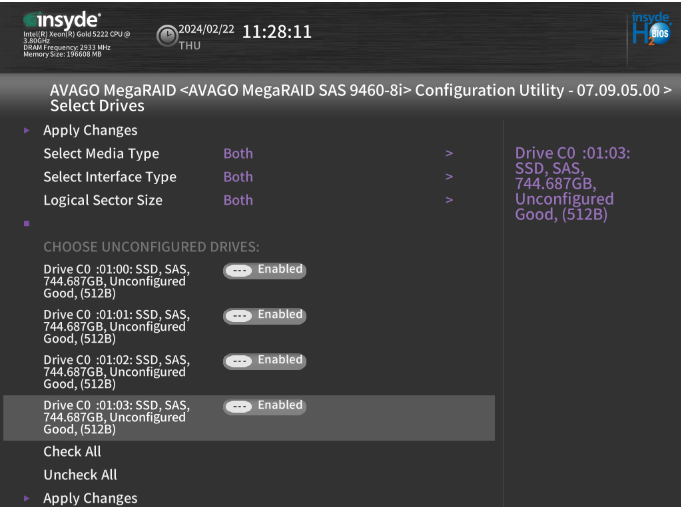Click Apply Changes at the top
The width and height of the screenshot is (681, 507).
tap(90, 131)
